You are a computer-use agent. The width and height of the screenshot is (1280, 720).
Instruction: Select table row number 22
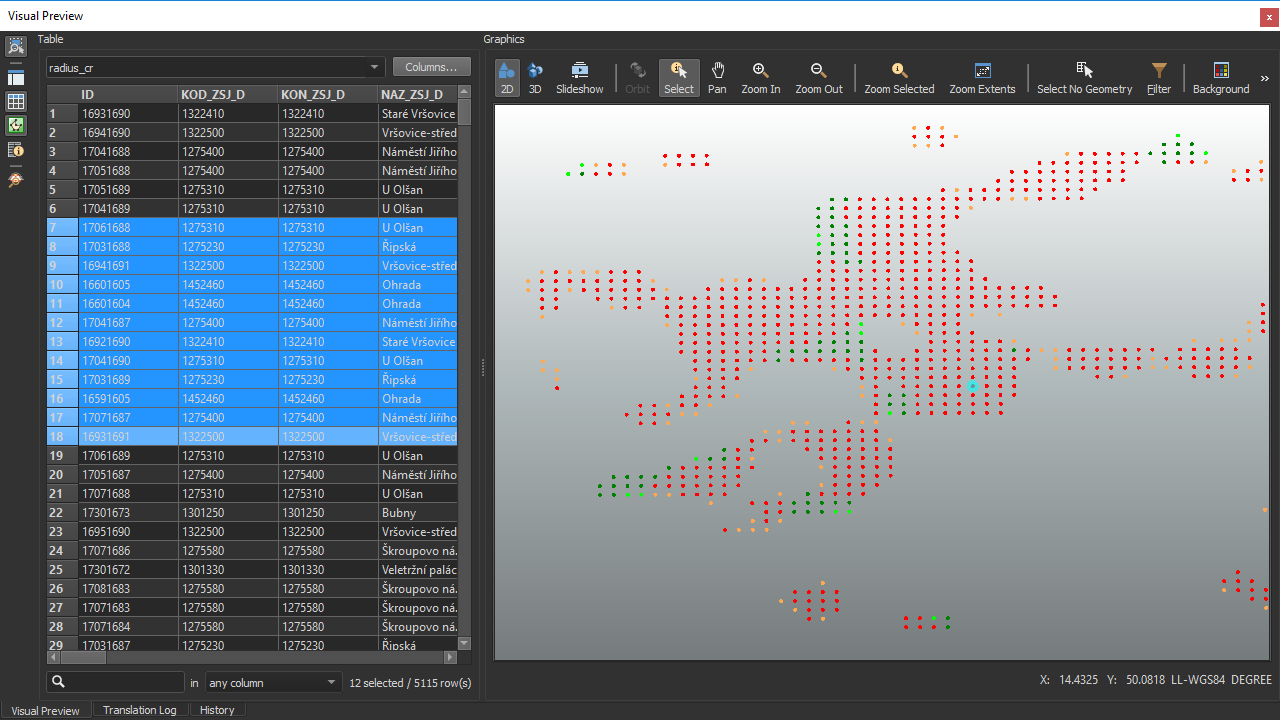[62, 513]
